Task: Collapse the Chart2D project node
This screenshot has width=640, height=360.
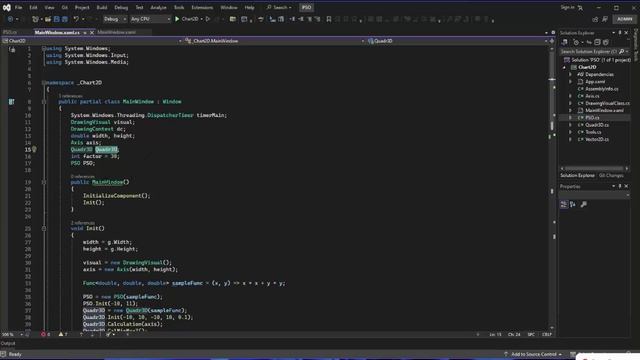Action: (565, 67)
